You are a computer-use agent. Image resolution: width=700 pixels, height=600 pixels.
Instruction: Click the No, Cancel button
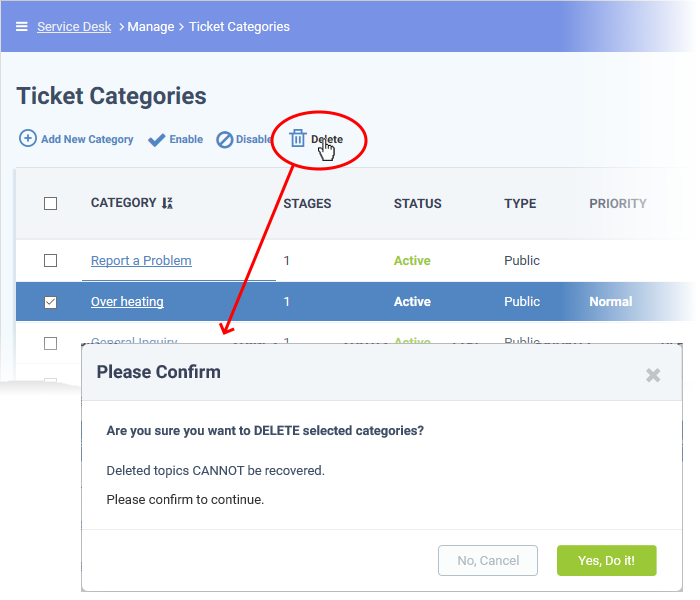(488, 560)
